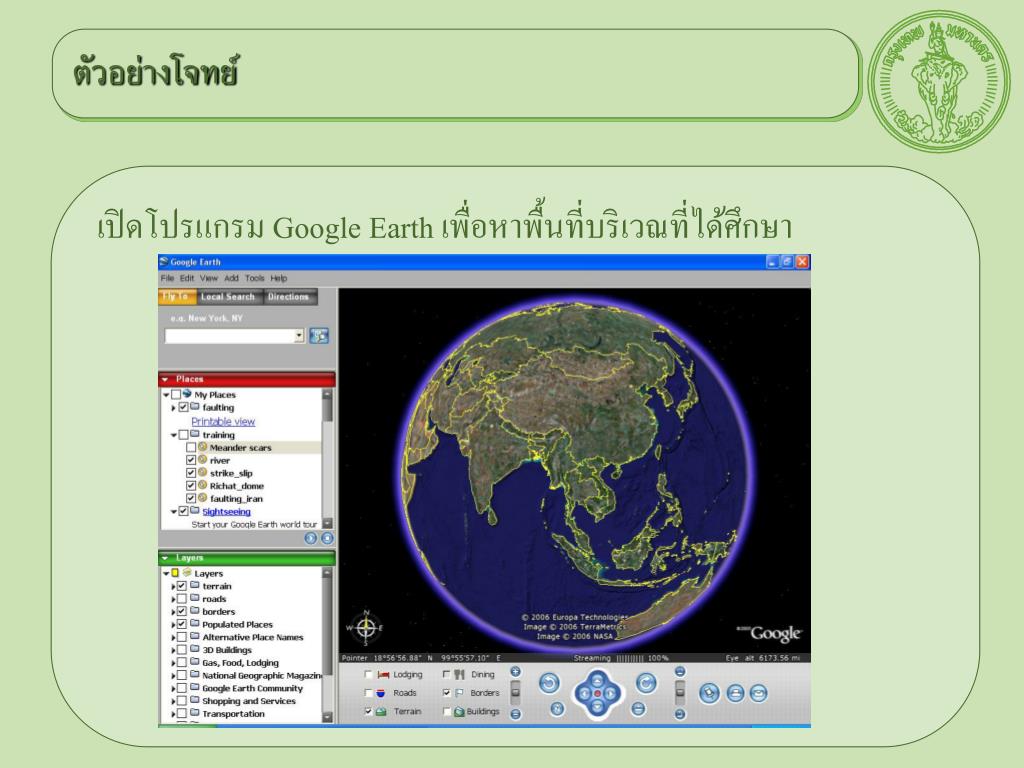
Task: Click the tilt slider handle
Action: tap(680, 692)
